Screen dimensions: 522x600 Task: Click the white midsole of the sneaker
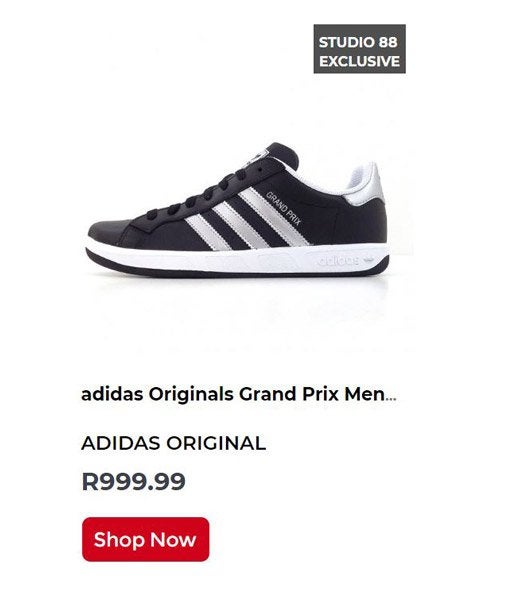[237, 259]
